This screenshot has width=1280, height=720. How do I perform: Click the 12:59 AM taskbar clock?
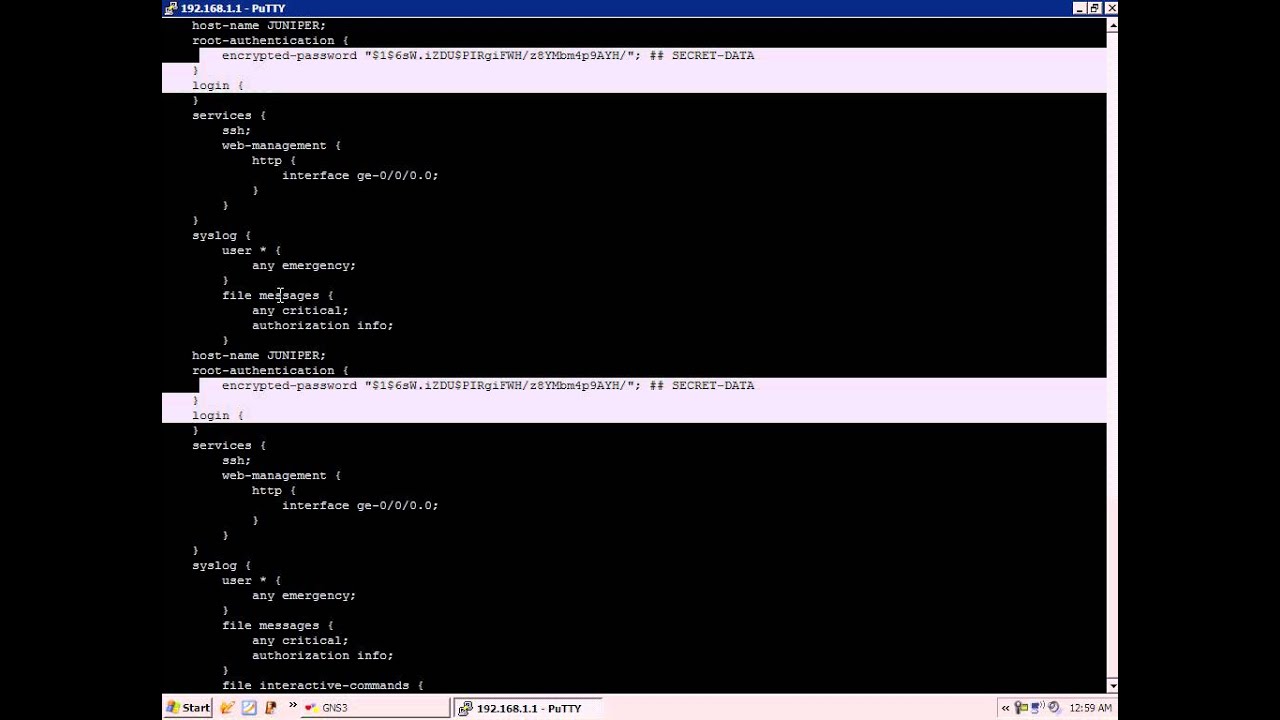(1090, 708)
